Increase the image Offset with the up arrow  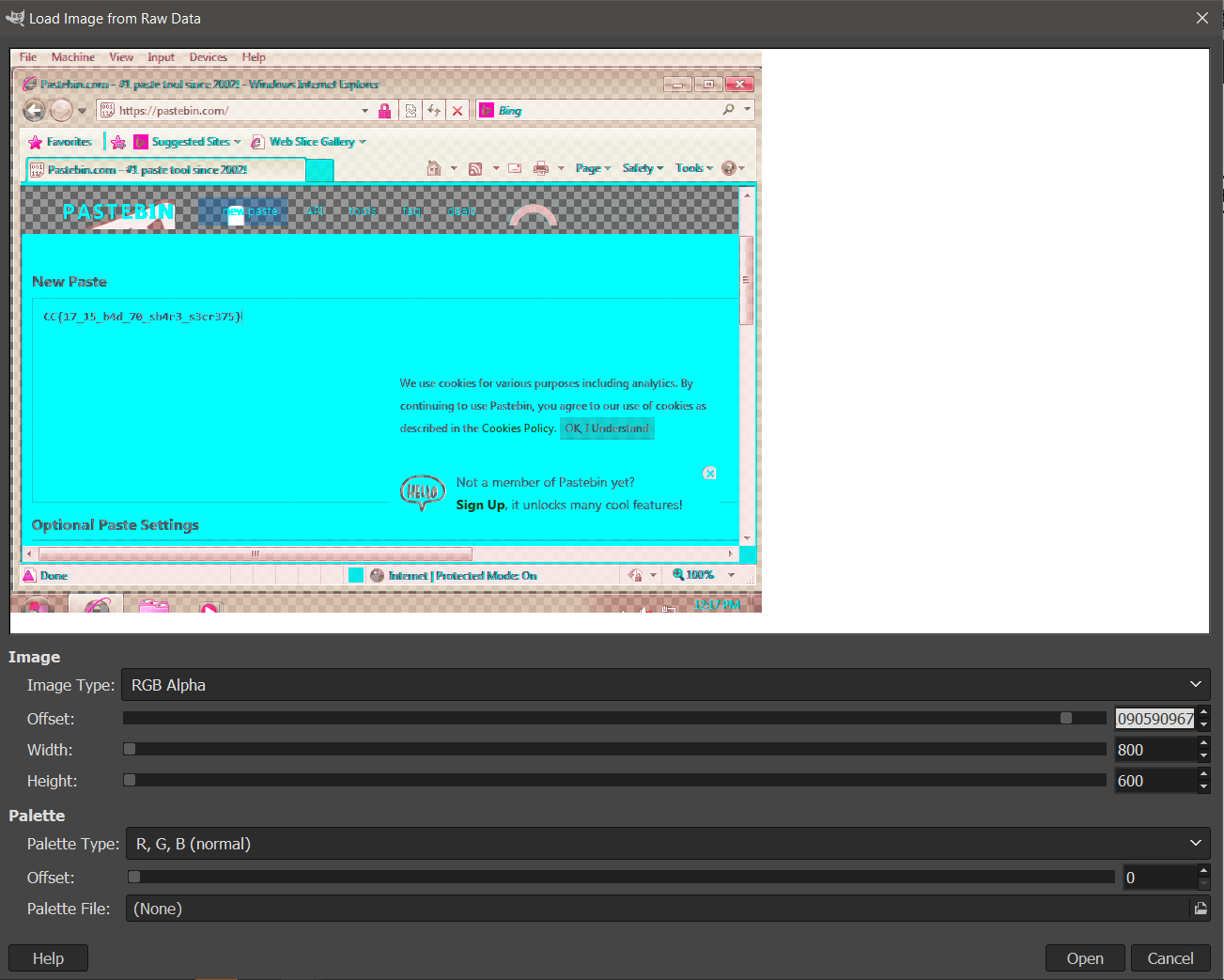[x=1203, y=713]
